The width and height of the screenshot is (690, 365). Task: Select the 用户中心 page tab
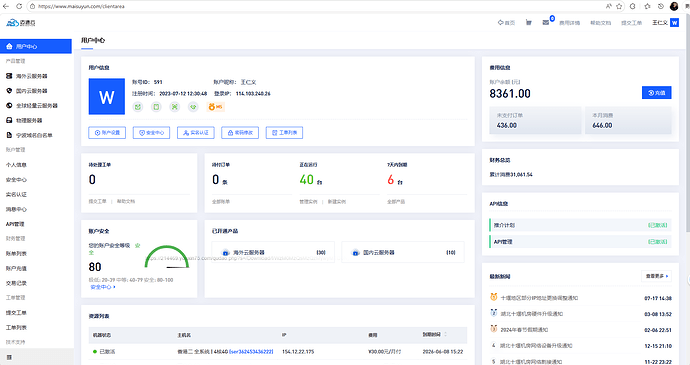(x=93, y=41)
